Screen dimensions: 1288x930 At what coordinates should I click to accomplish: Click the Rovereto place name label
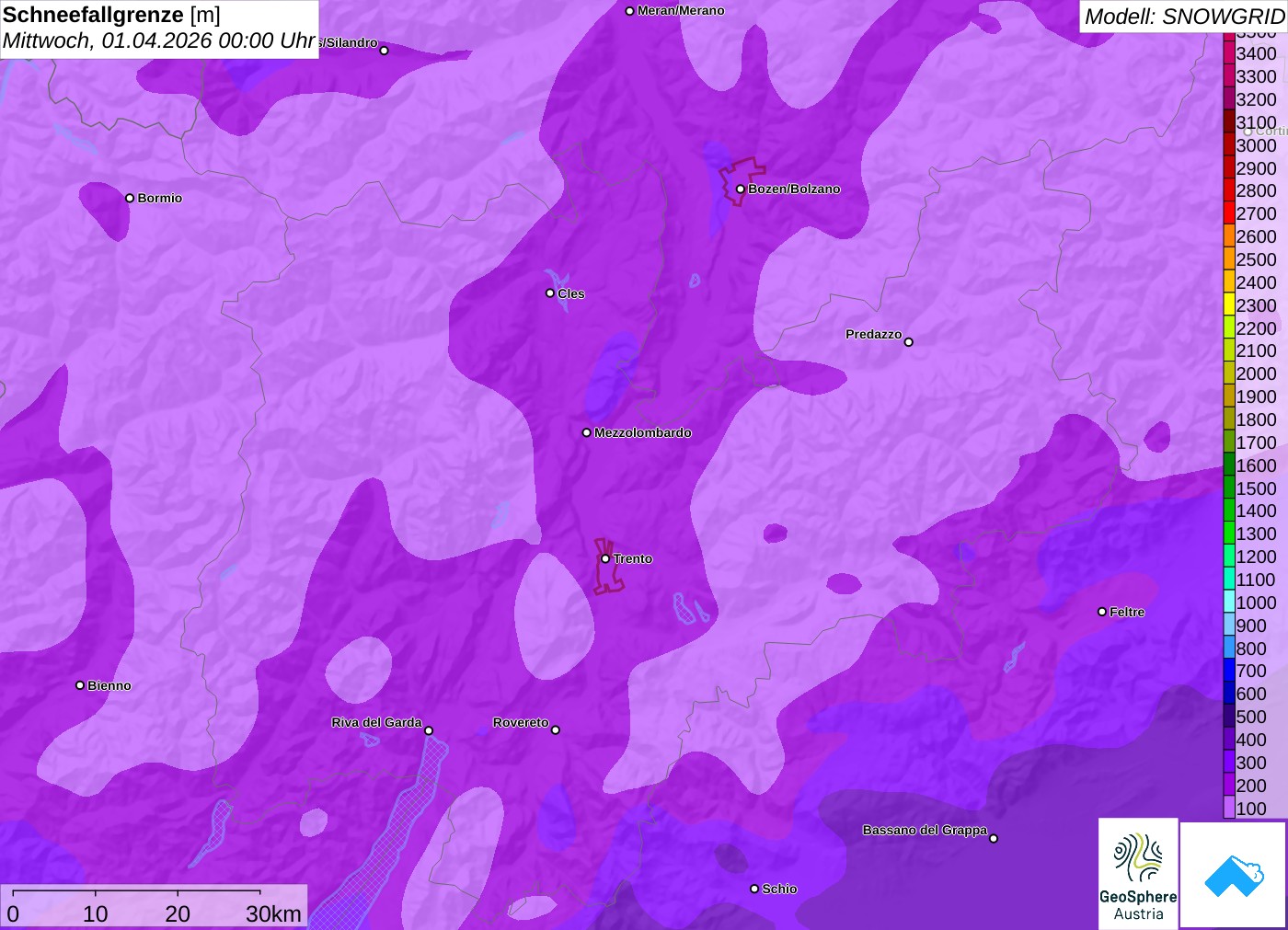pos(521,722)
